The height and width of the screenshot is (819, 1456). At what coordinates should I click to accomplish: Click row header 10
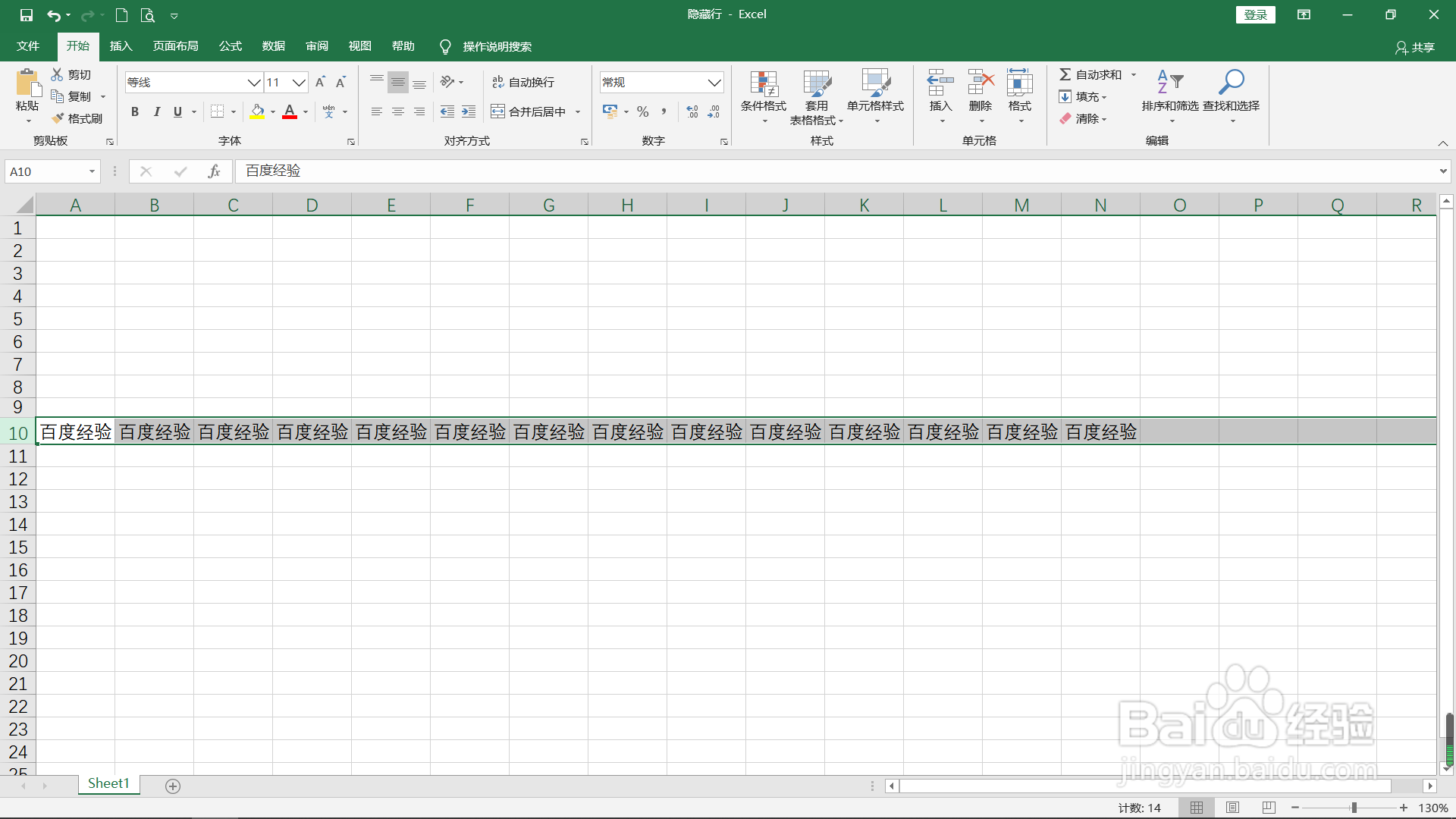(x=18, y=433)
